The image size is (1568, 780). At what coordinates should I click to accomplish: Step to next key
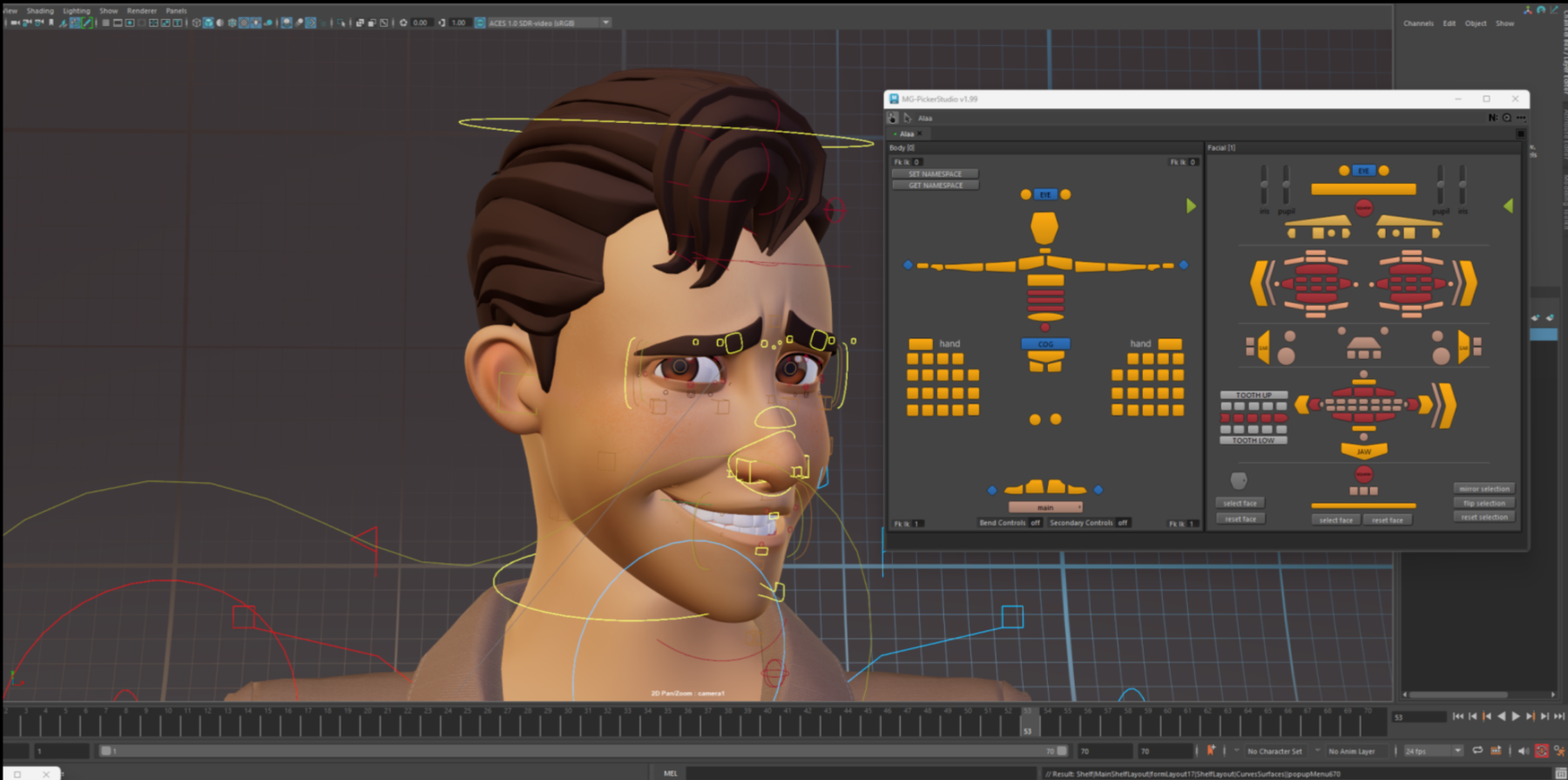(x=1531, y=716)
